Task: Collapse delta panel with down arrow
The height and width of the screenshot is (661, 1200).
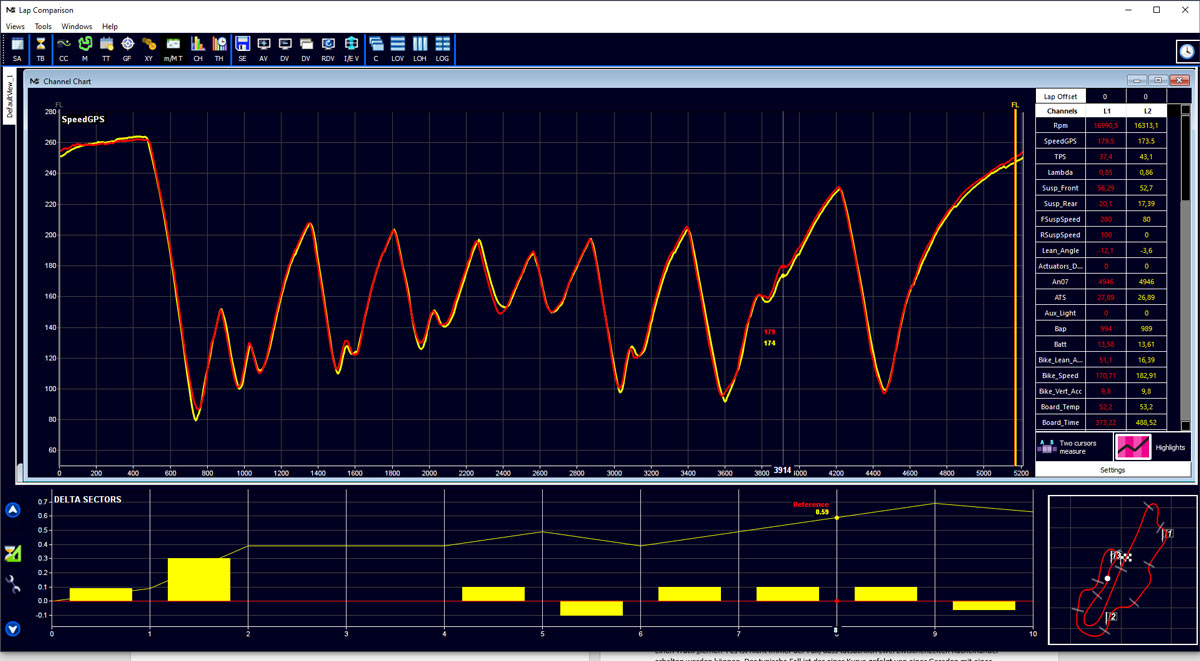Action: click(x=13, y=629)
